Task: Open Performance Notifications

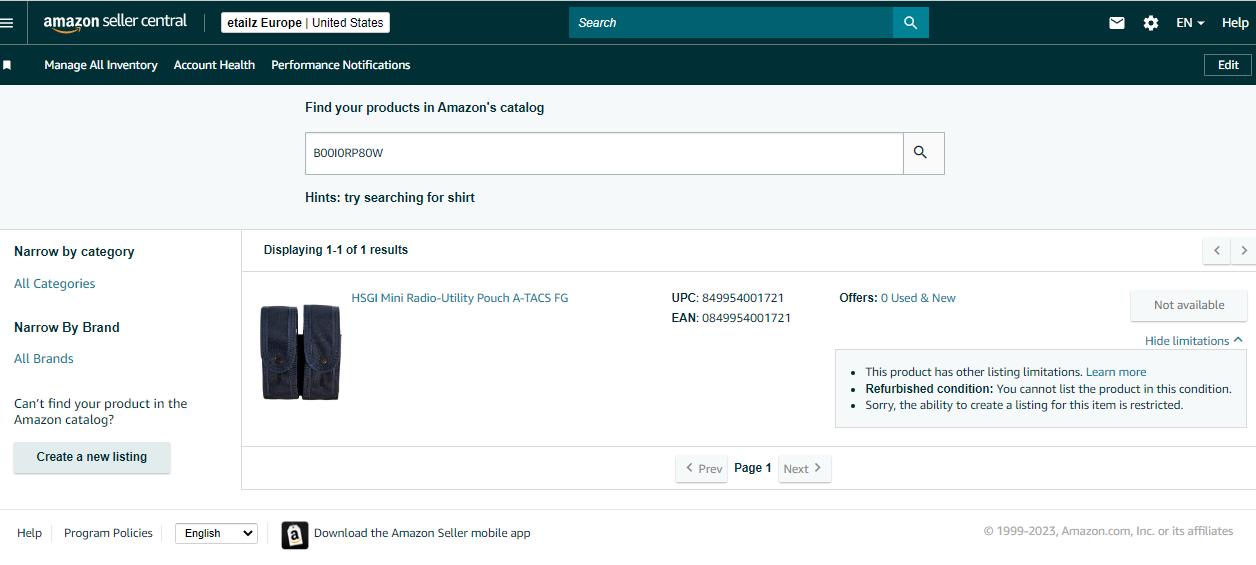Action: coord(341,65)
